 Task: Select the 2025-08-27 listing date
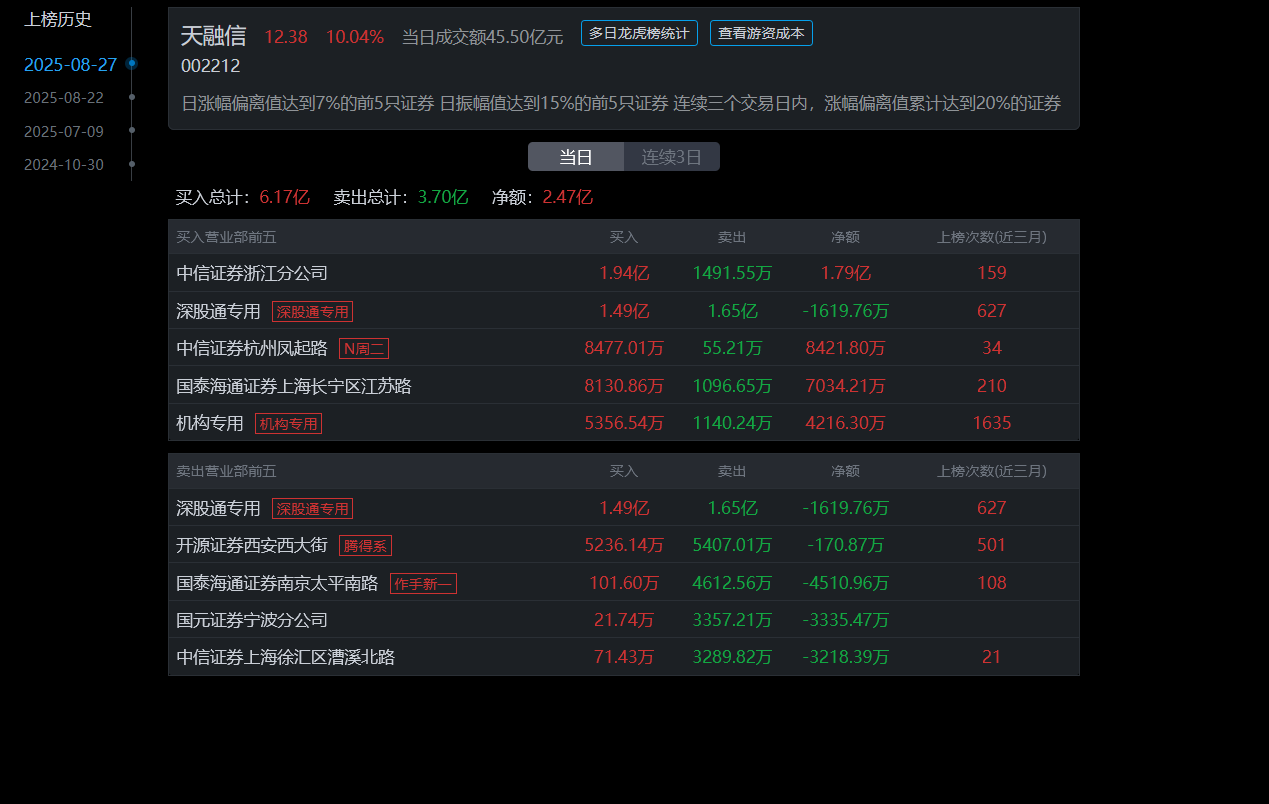[70, 65]
